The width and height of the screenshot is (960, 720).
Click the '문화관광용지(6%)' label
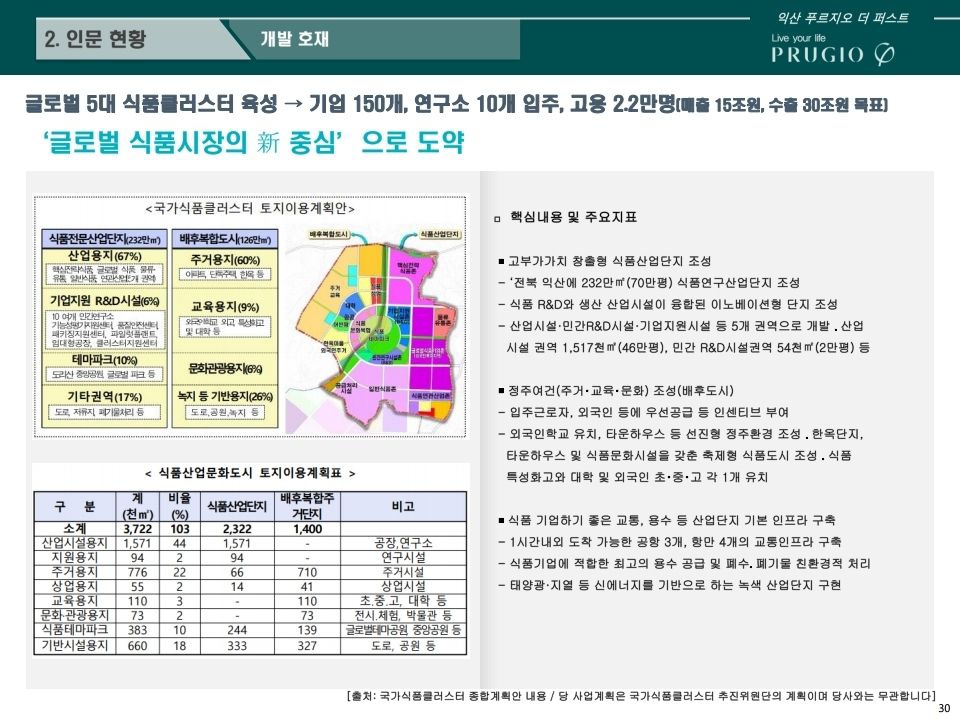(225, 368)
